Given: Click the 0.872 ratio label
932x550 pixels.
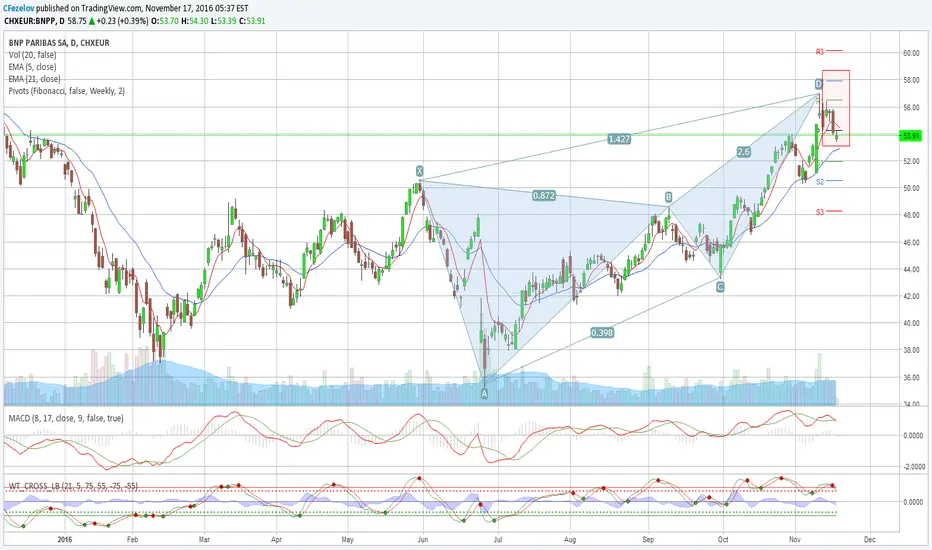Looking at the screenshot, I should (544, 195).
